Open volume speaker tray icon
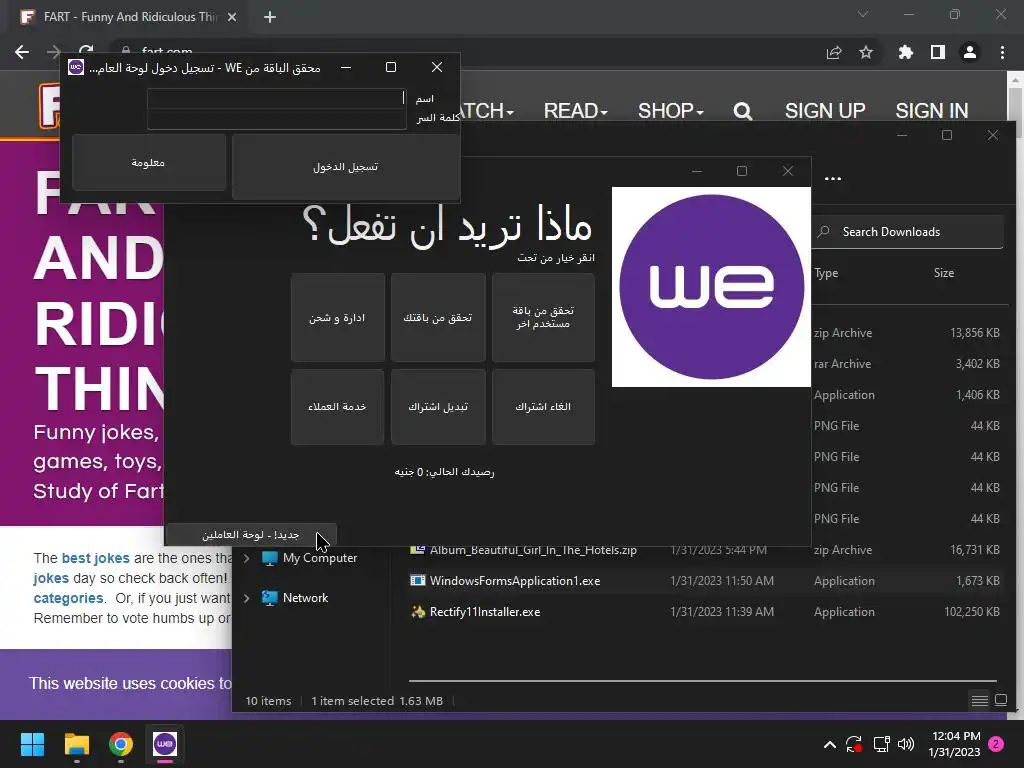Image resolution: width=1024 pixels, height=768 pixels. point(906,744)
